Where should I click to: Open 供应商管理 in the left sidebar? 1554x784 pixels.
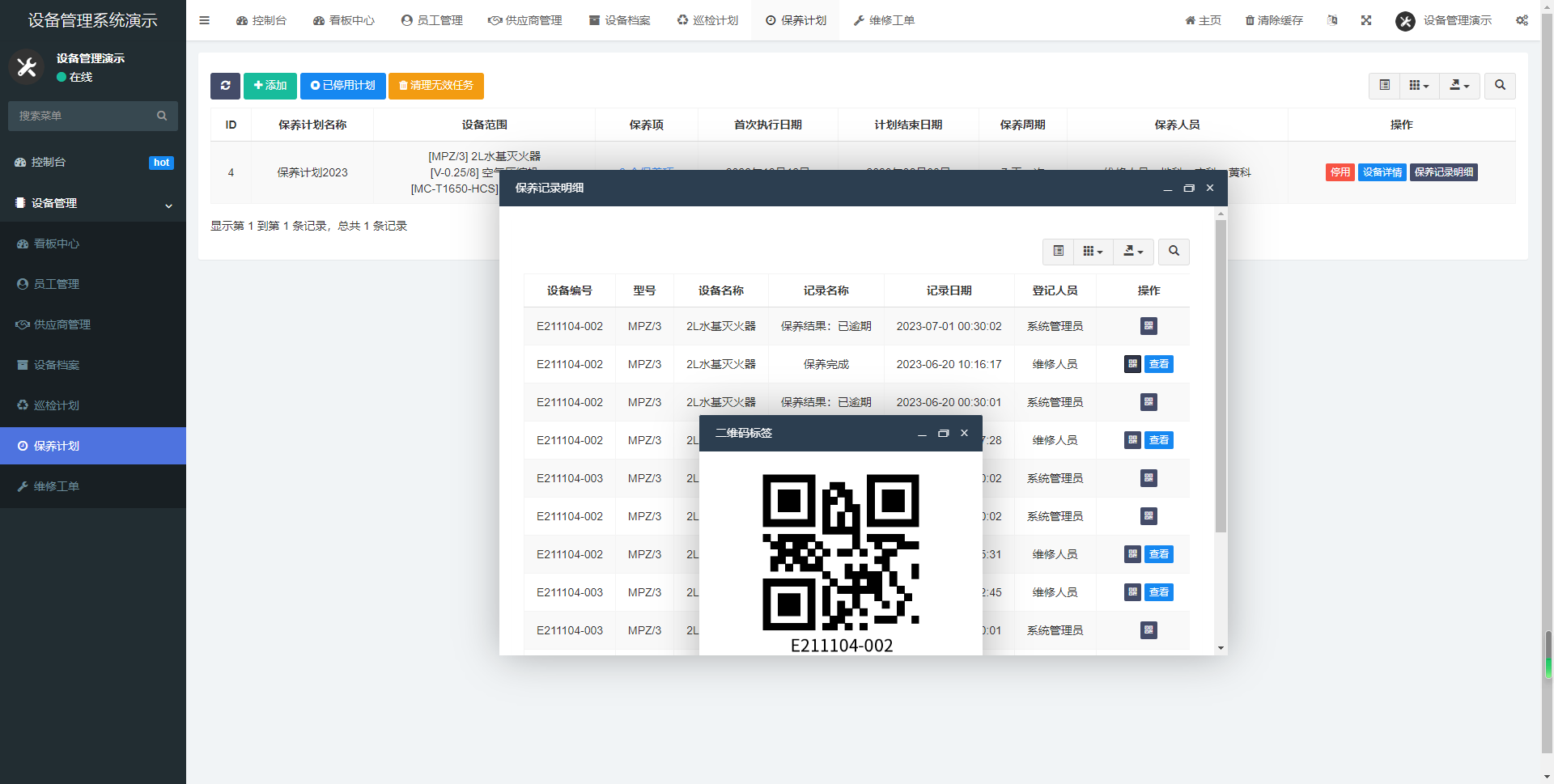pyautogui.click(x=93, y=324)
